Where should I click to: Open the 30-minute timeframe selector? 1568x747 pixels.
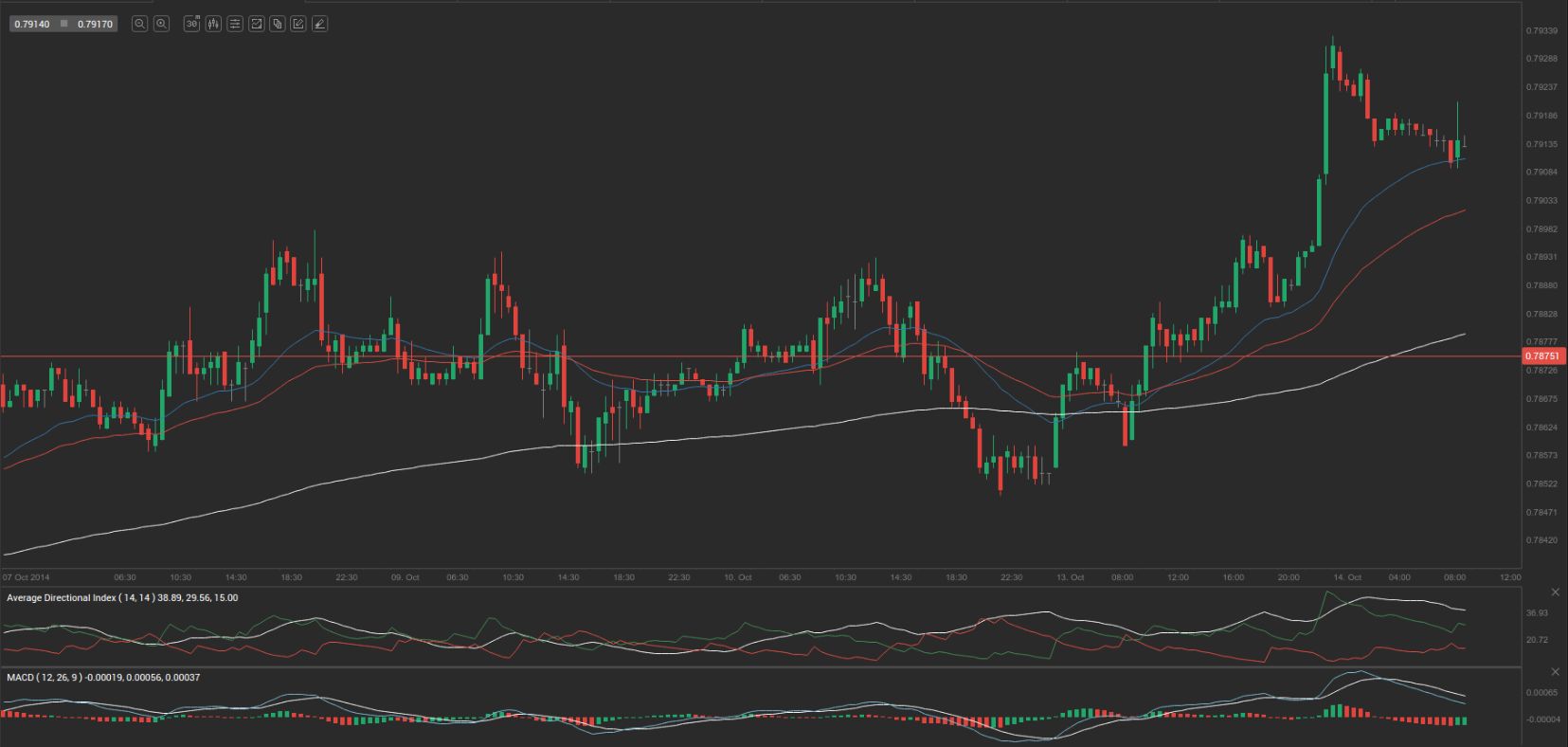click(191, 24)
